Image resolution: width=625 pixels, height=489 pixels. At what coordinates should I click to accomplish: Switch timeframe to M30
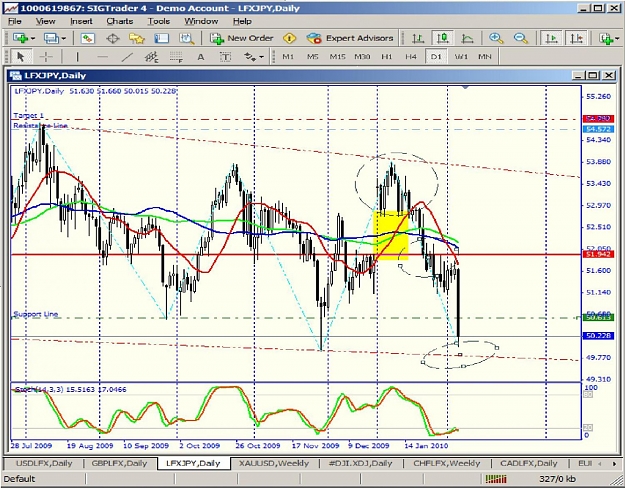pos(362,57)
